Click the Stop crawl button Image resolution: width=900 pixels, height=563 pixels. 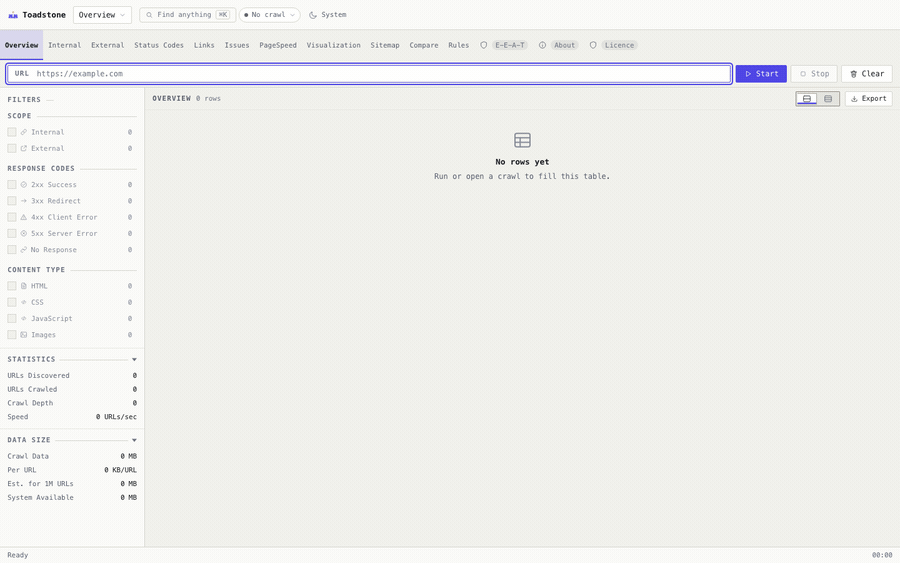[814, 74]
